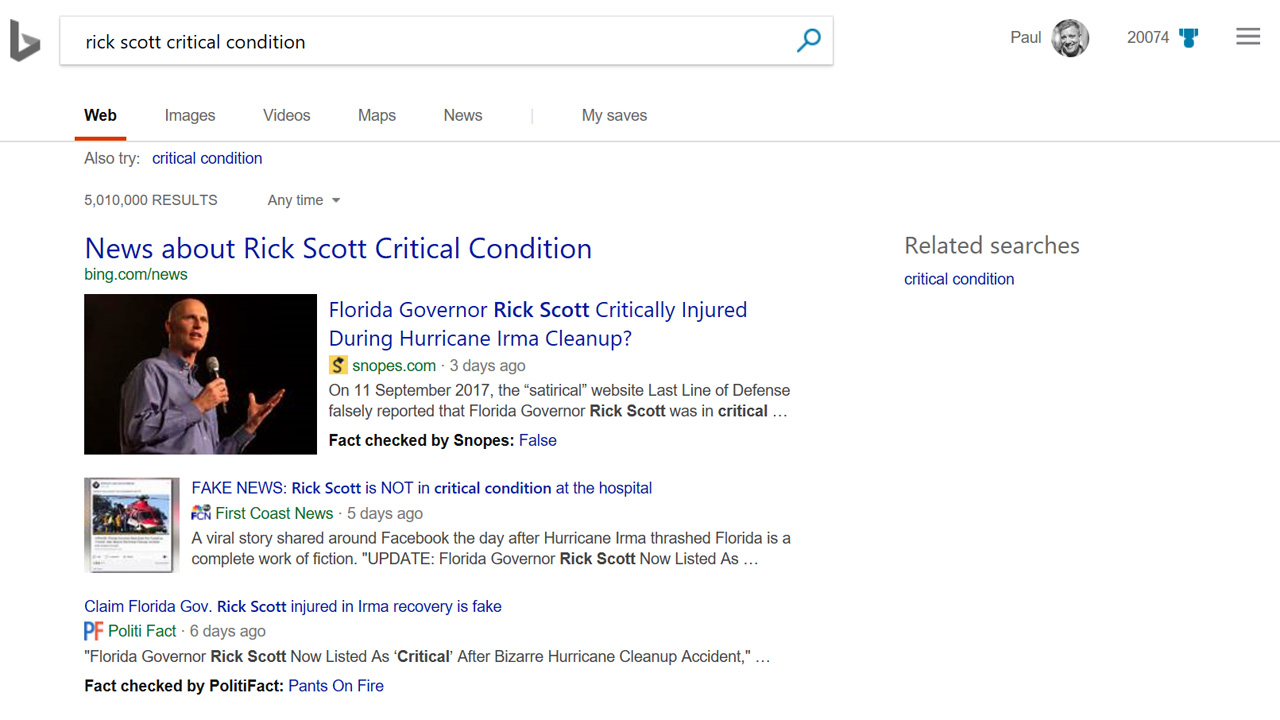The image size is (1280, 720).
Task: Switch to the Images tab
Action: click(189, 115)
